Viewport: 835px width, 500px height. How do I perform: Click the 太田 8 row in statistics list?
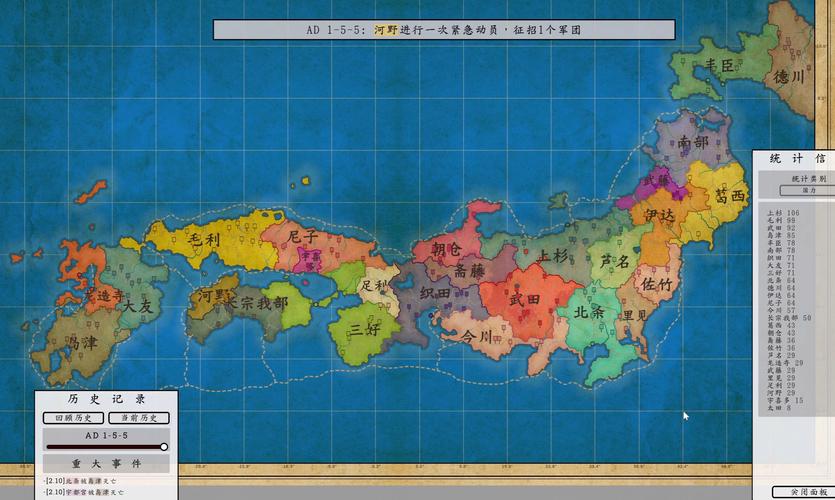coord(779,407)
